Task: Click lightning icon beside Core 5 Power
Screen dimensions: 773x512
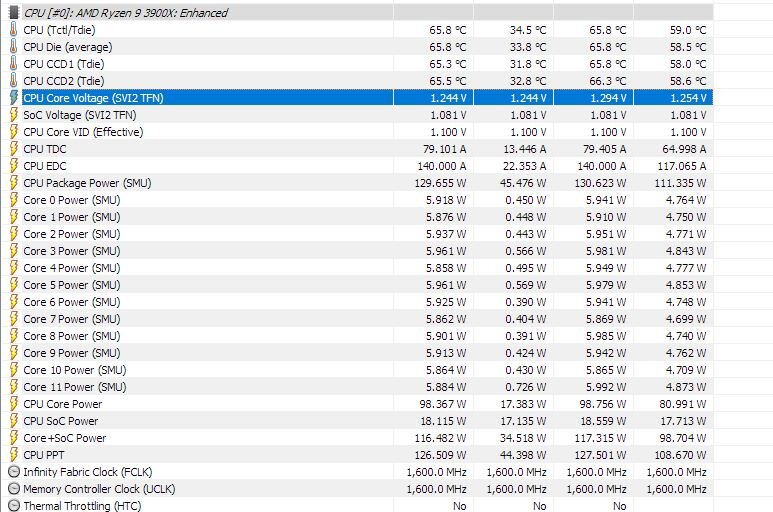Action: tap(14, 285)
